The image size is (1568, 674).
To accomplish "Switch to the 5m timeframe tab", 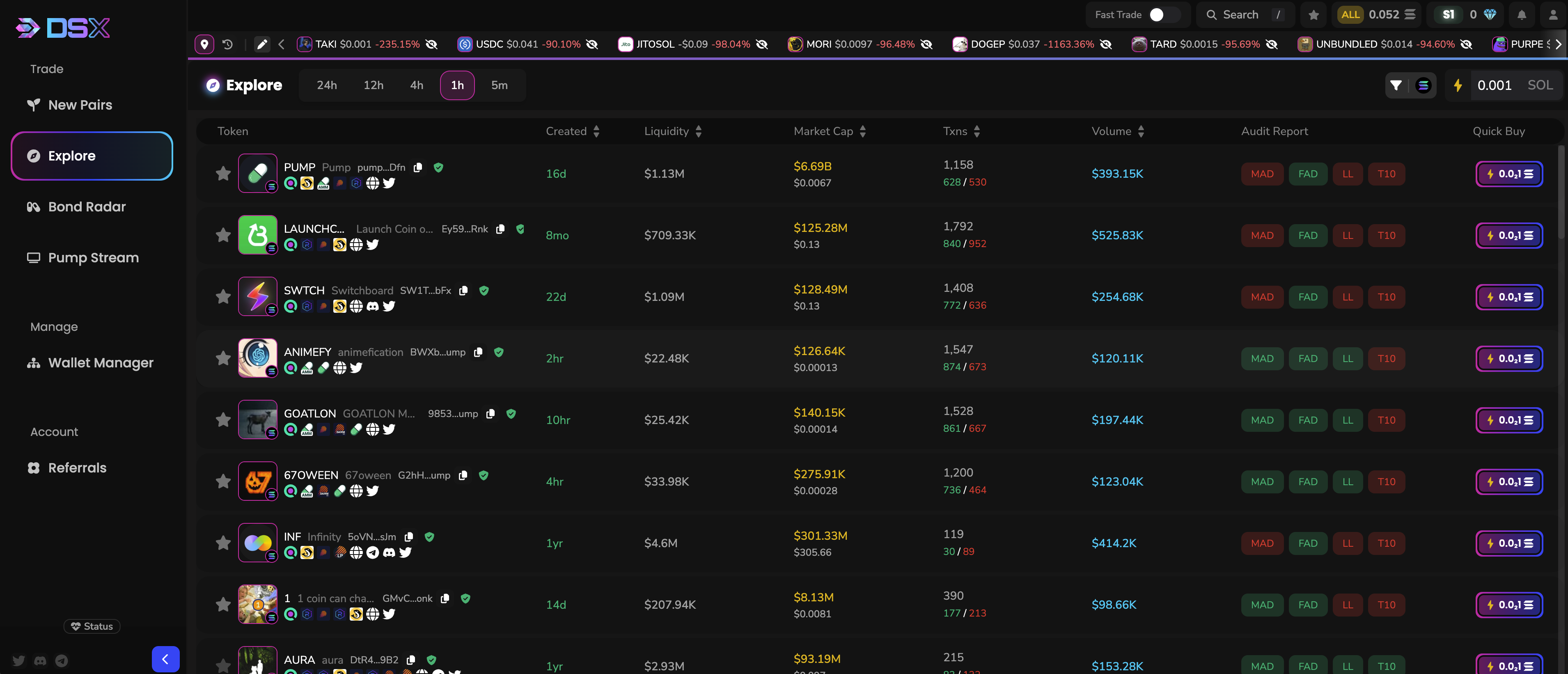I will click(x=499, y=85).
